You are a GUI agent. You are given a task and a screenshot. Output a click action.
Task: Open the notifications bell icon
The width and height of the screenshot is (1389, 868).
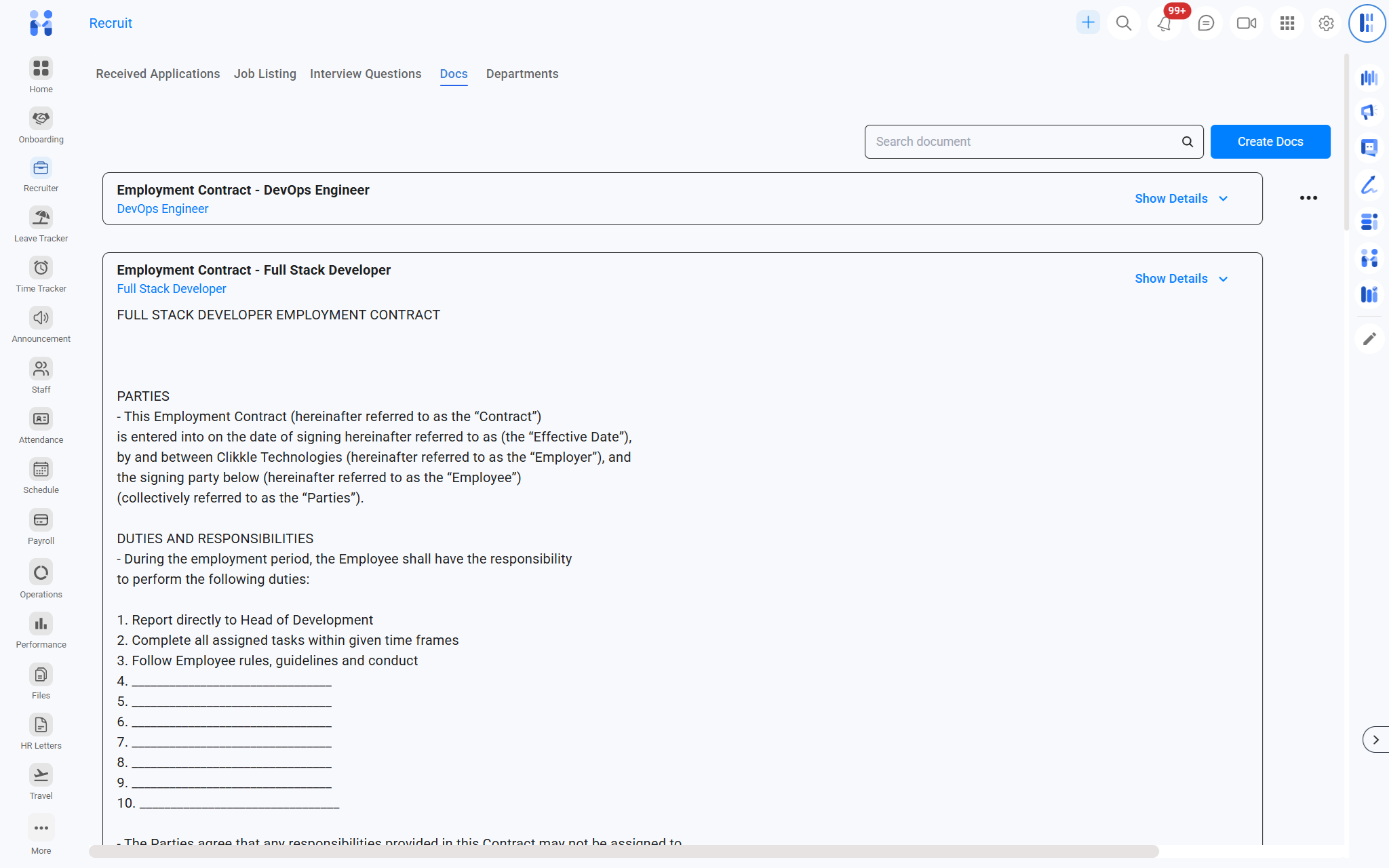pos(1165,24)
